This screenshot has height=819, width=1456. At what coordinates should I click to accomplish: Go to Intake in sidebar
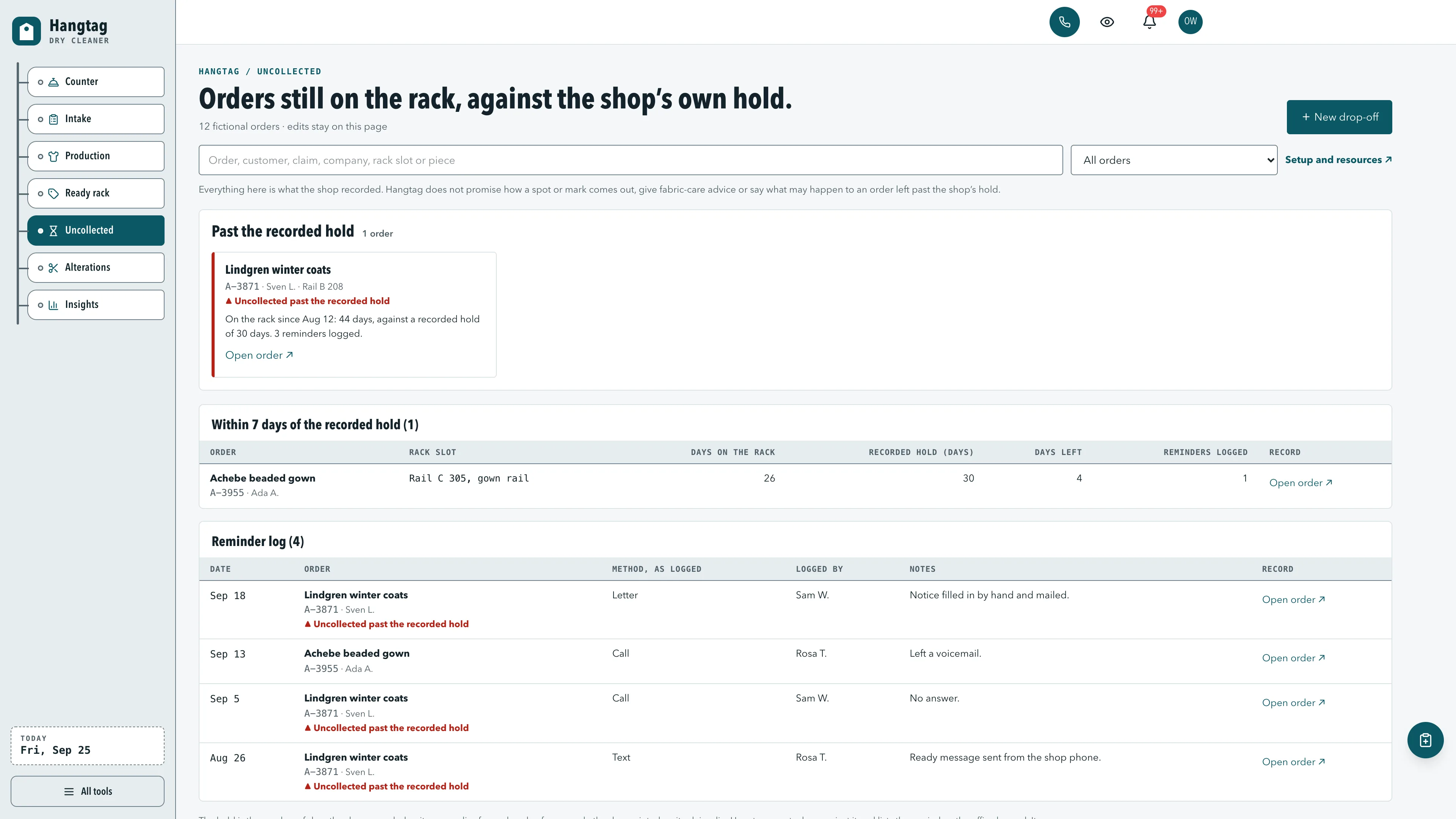pos(96,119)
